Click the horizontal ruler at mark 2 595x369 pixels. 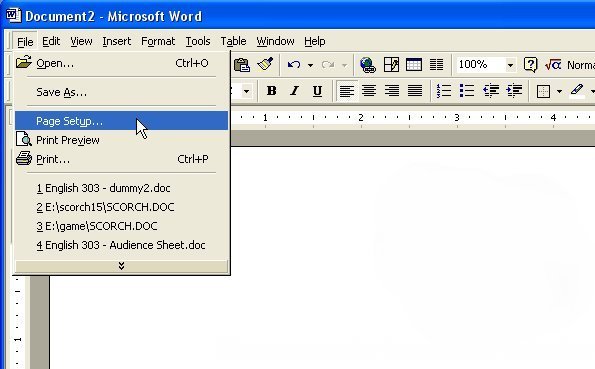(361, 118)
